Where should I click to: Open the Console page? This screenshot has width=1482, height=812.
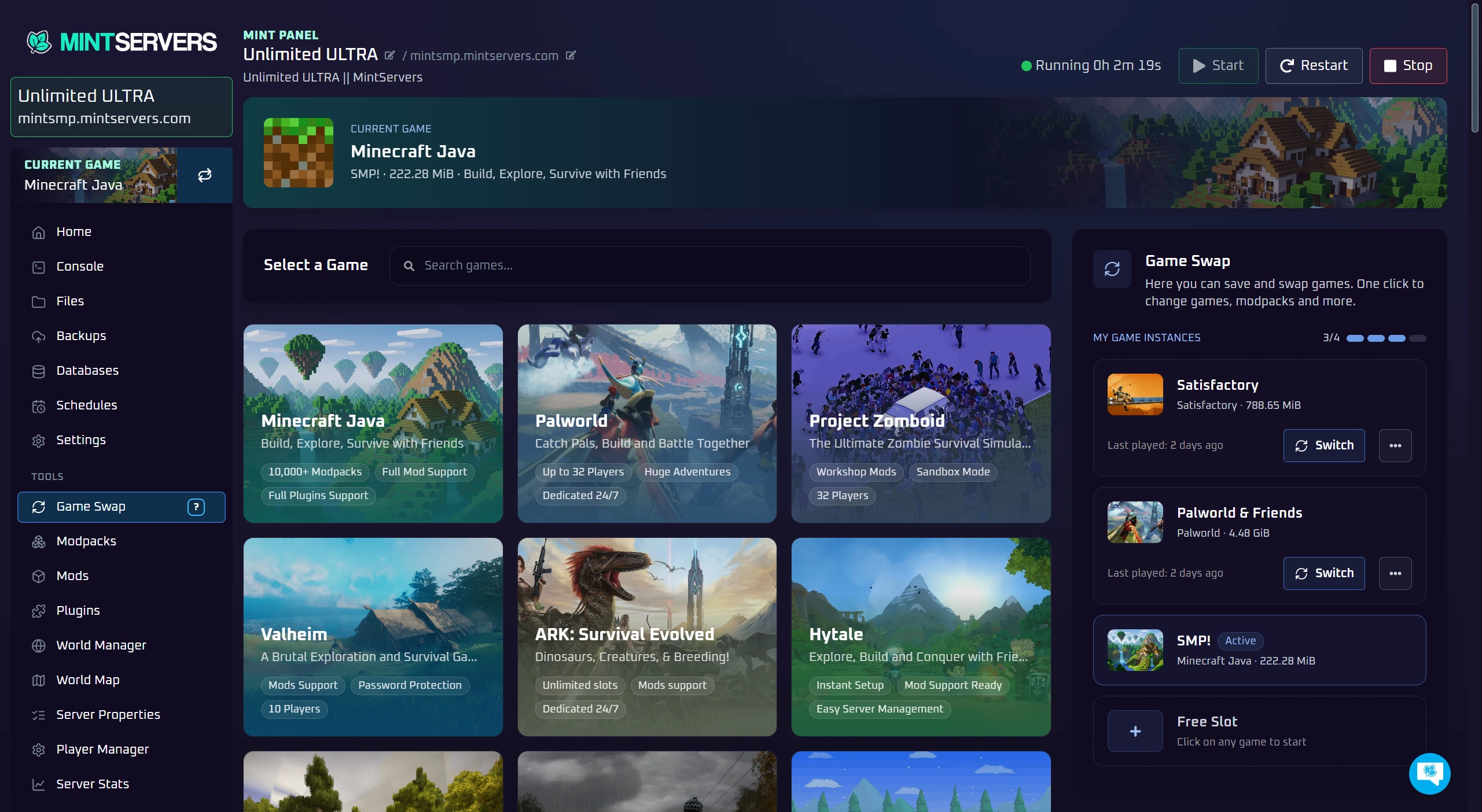tap(121, 267)
